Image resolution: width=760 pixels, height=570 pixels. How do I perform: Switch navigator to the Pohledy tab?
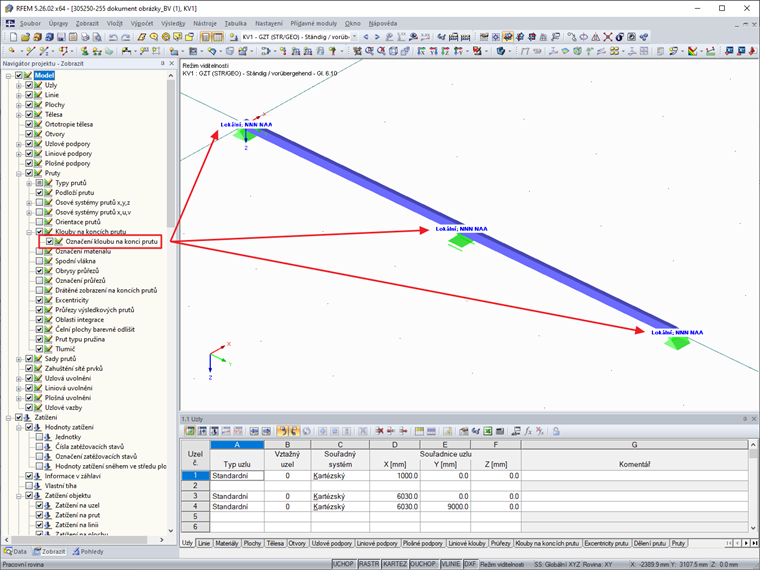(x=88, y=552)
